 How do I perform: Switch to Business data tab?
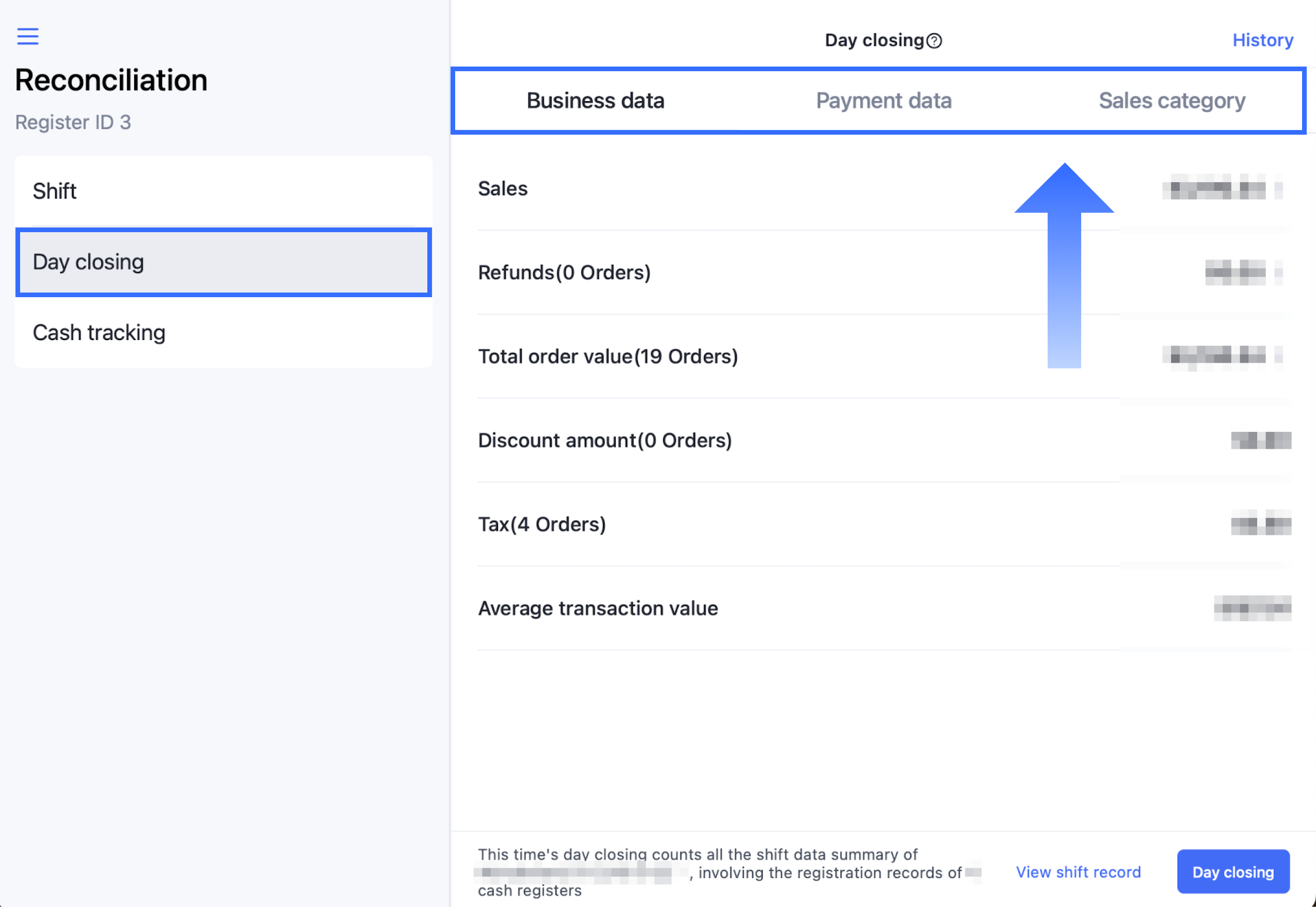[595, 101]
